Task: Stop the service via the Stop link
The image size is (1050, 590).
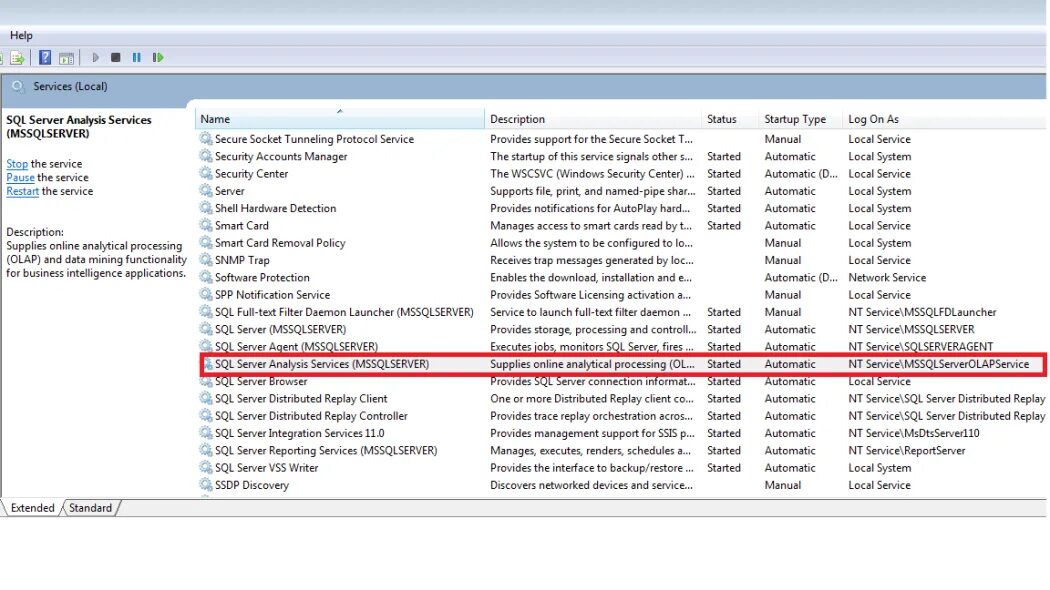Action: [16, 163]
